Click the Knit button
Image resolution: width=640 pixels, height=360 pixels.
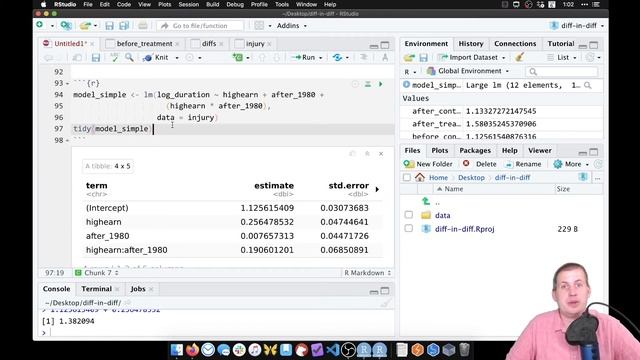pos(156,58)
